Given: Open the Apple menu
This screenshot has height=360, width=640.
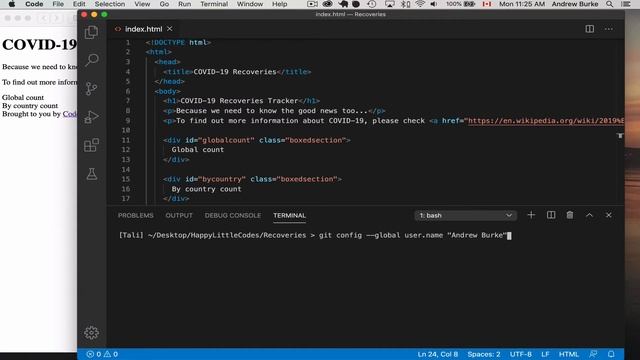Looking at the screenshot, I should tap(12, 4).
